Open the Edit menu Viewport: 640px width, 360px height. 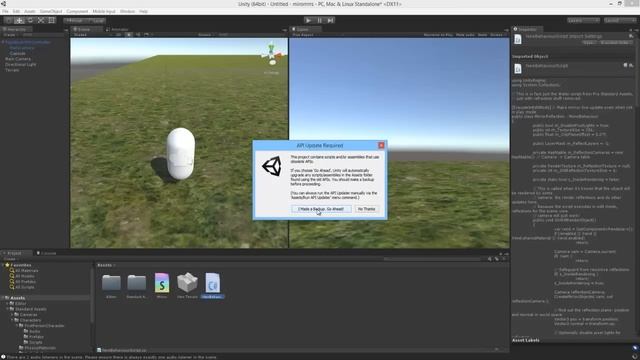coord(16,11)
